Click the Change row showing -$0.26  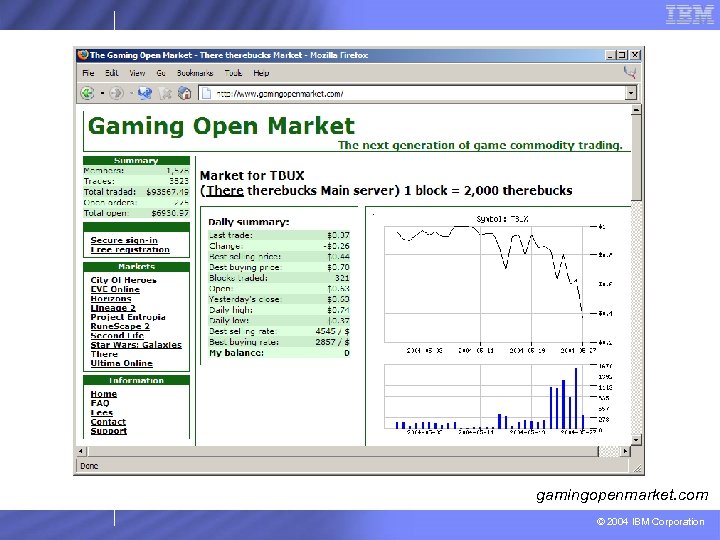(x=279, y=246)
